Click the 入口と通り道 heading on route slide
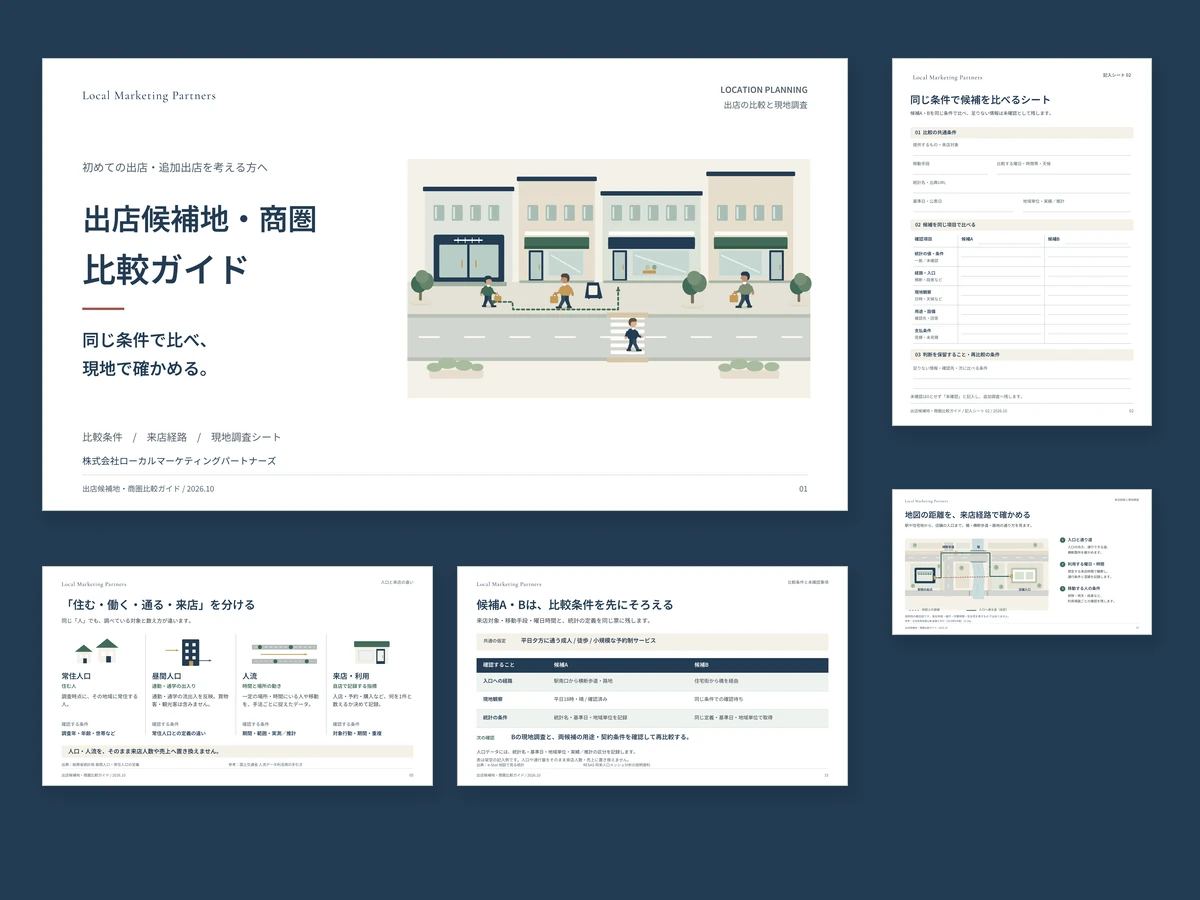1200x900 pixels. (x=1080, y=540)
